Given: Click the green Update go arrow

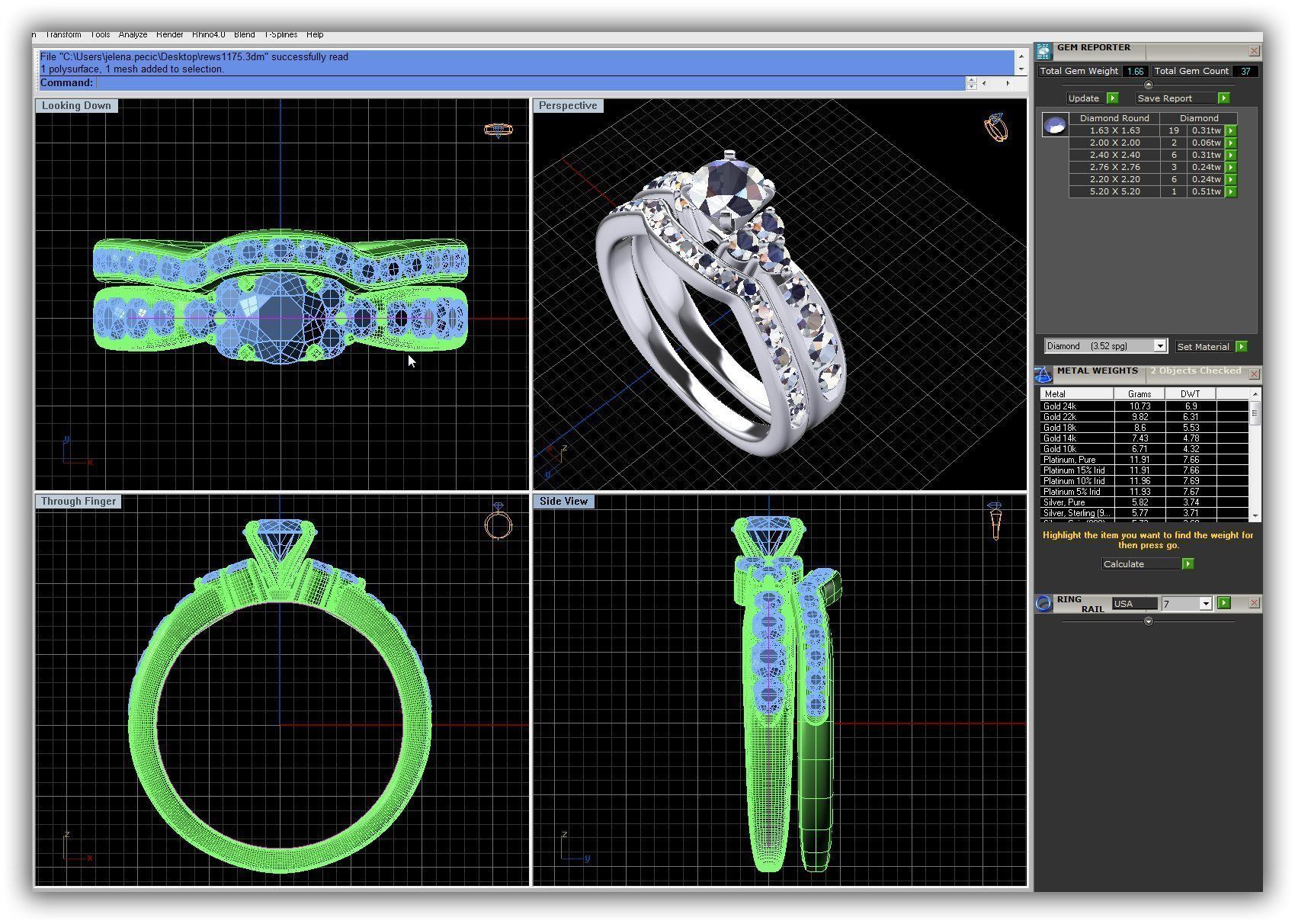Looking at the screenshot, I should [x=1112, y=98].
